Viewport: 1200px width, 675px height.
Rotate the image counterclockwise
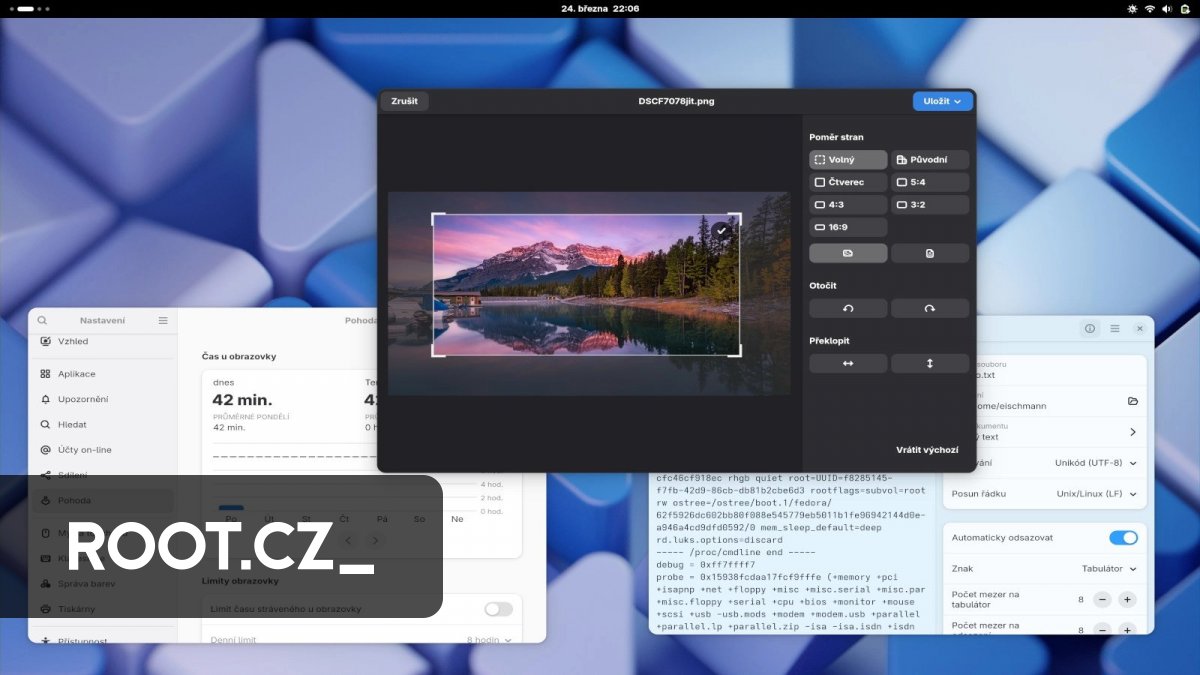(x=848, y=307)
